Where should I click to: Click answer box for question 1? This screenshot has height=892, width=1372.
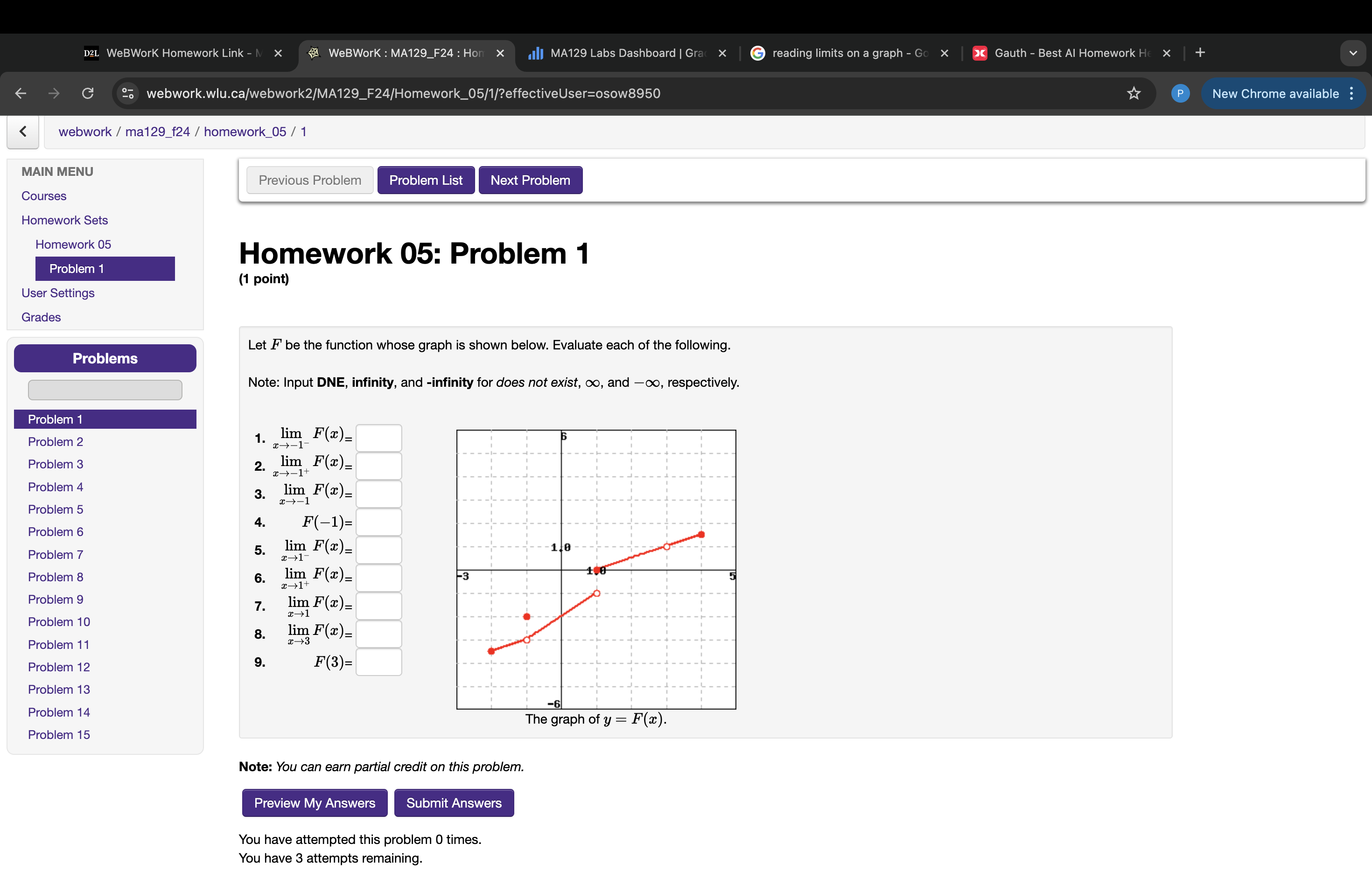click(379, 438)
